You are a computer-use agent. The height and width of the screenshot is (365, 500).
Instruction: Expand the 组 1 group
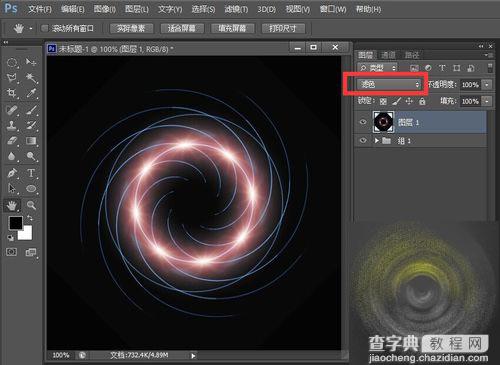click(377, 141)
